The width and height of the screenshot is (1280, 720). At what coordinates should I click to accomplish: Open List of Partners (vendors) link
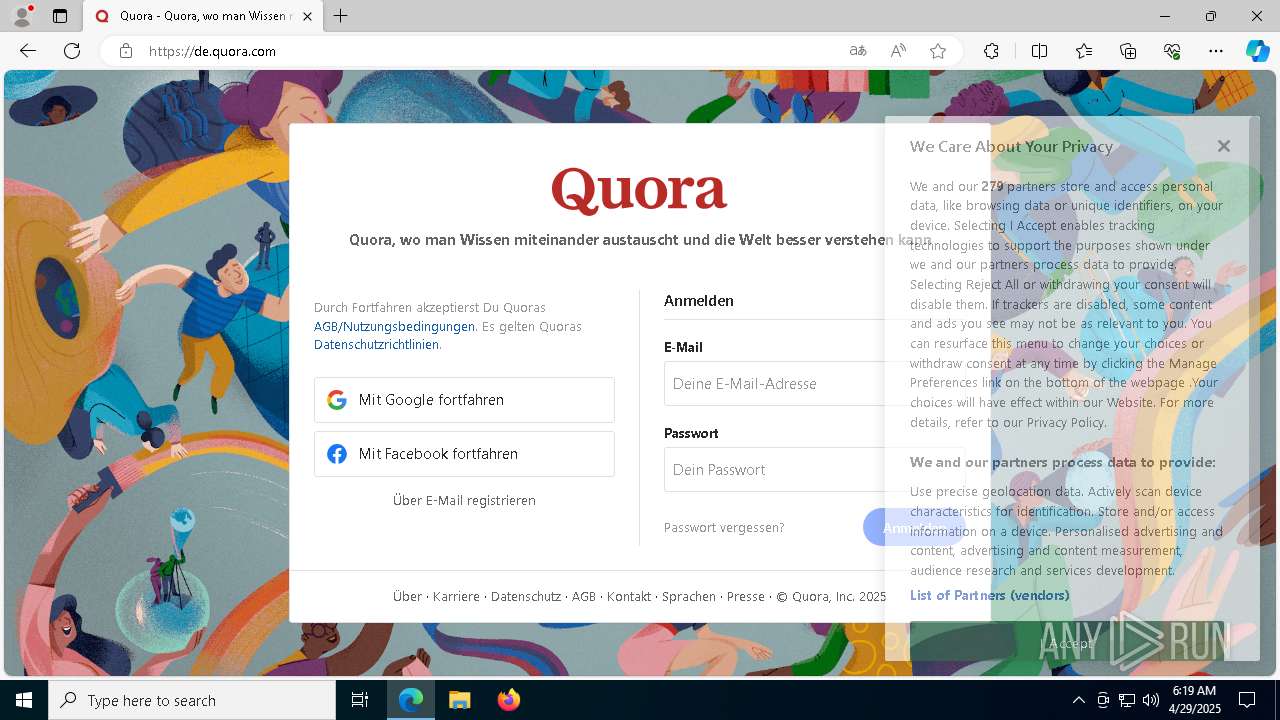[x=989, y=595]
